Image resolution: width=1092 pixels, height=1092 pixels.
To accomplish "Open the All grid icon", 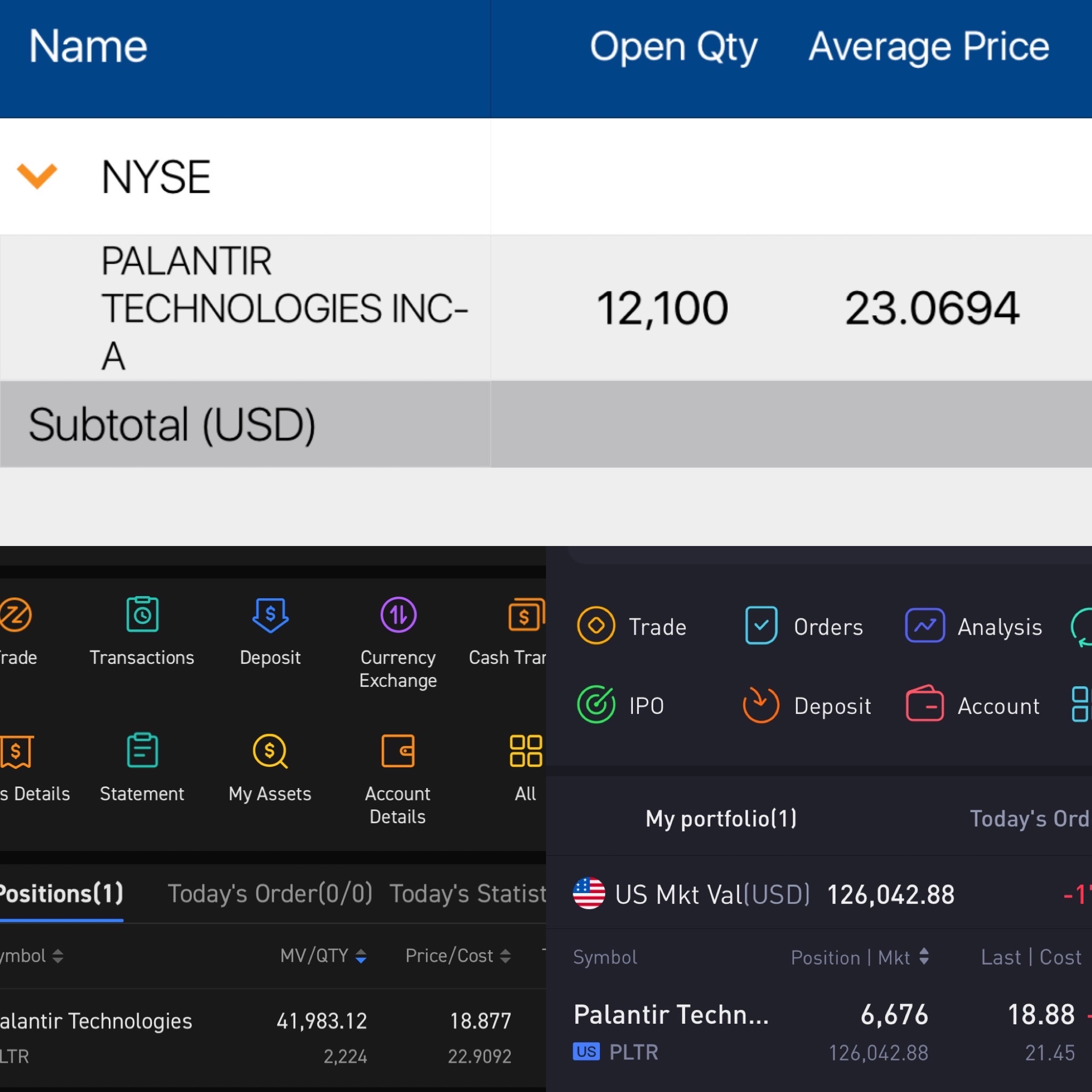I will 526,751.
